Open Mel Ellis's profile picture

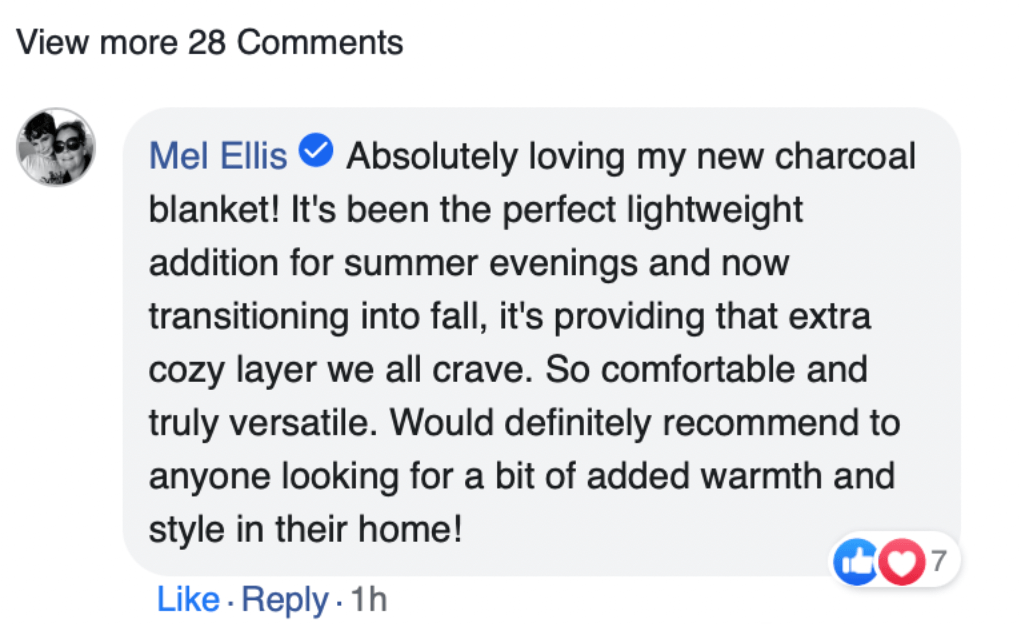pos(57,147)
